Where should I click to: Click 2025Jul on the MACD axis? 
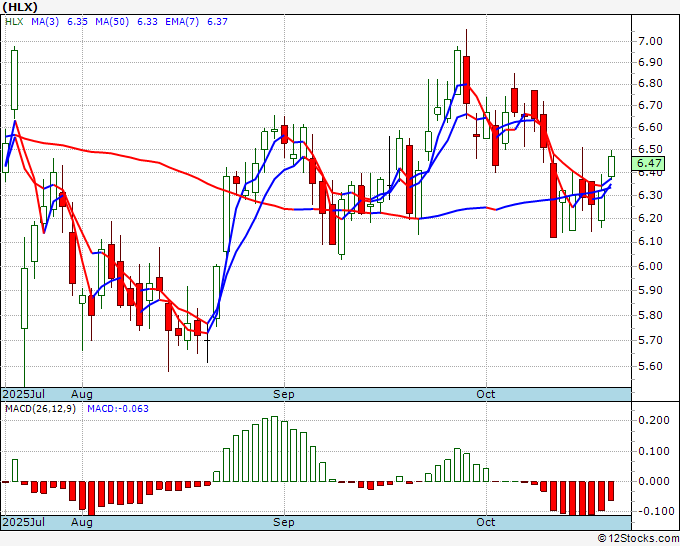click(24, 522)
